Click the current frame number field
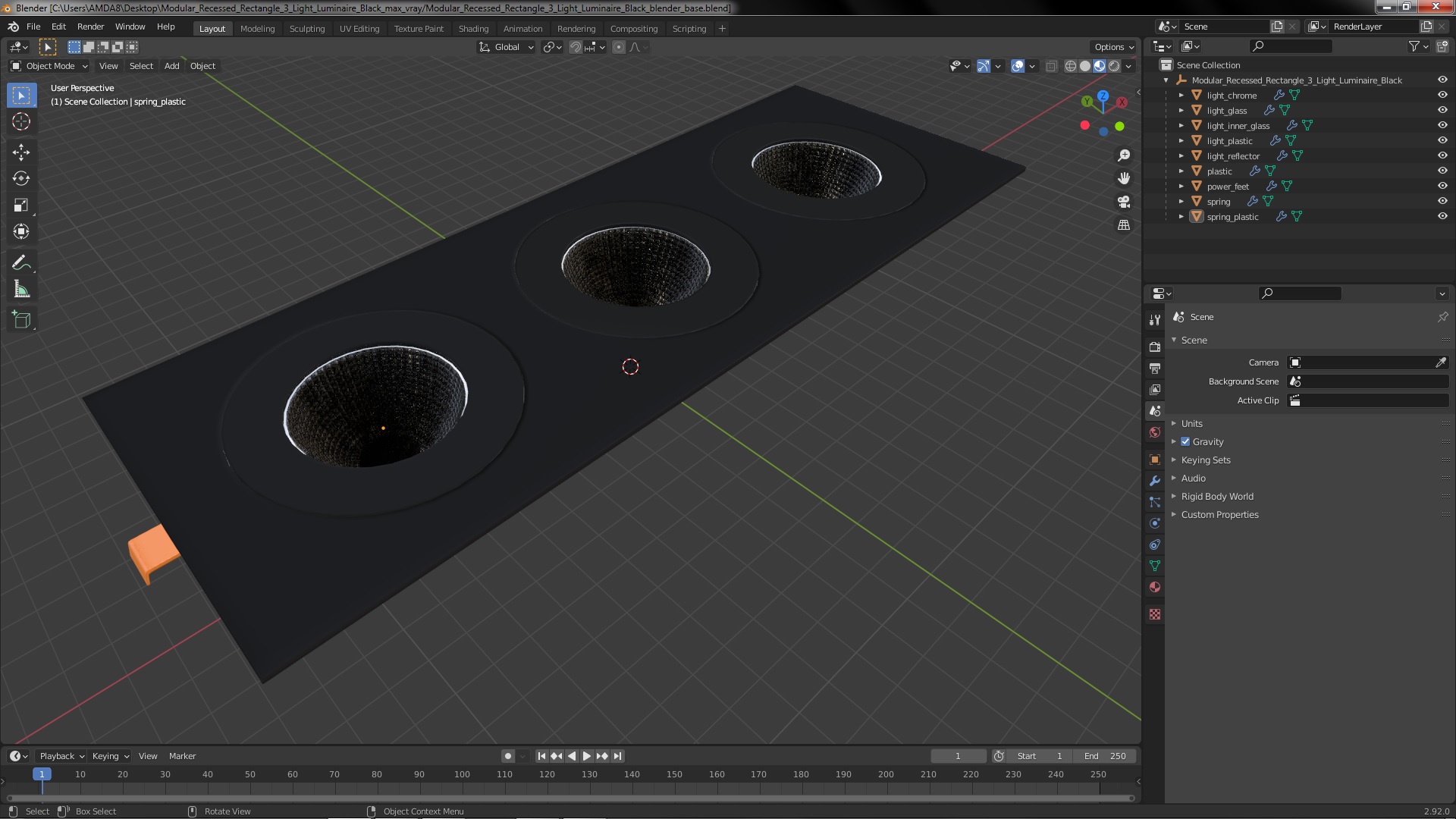The image size is (1456, 819). [958, 756]
